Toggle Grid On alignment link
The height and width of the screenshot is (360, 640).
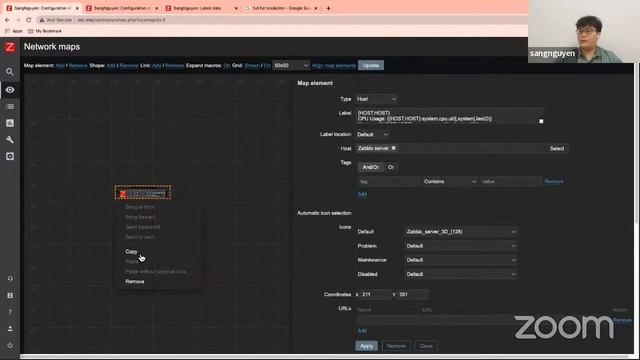267,65
